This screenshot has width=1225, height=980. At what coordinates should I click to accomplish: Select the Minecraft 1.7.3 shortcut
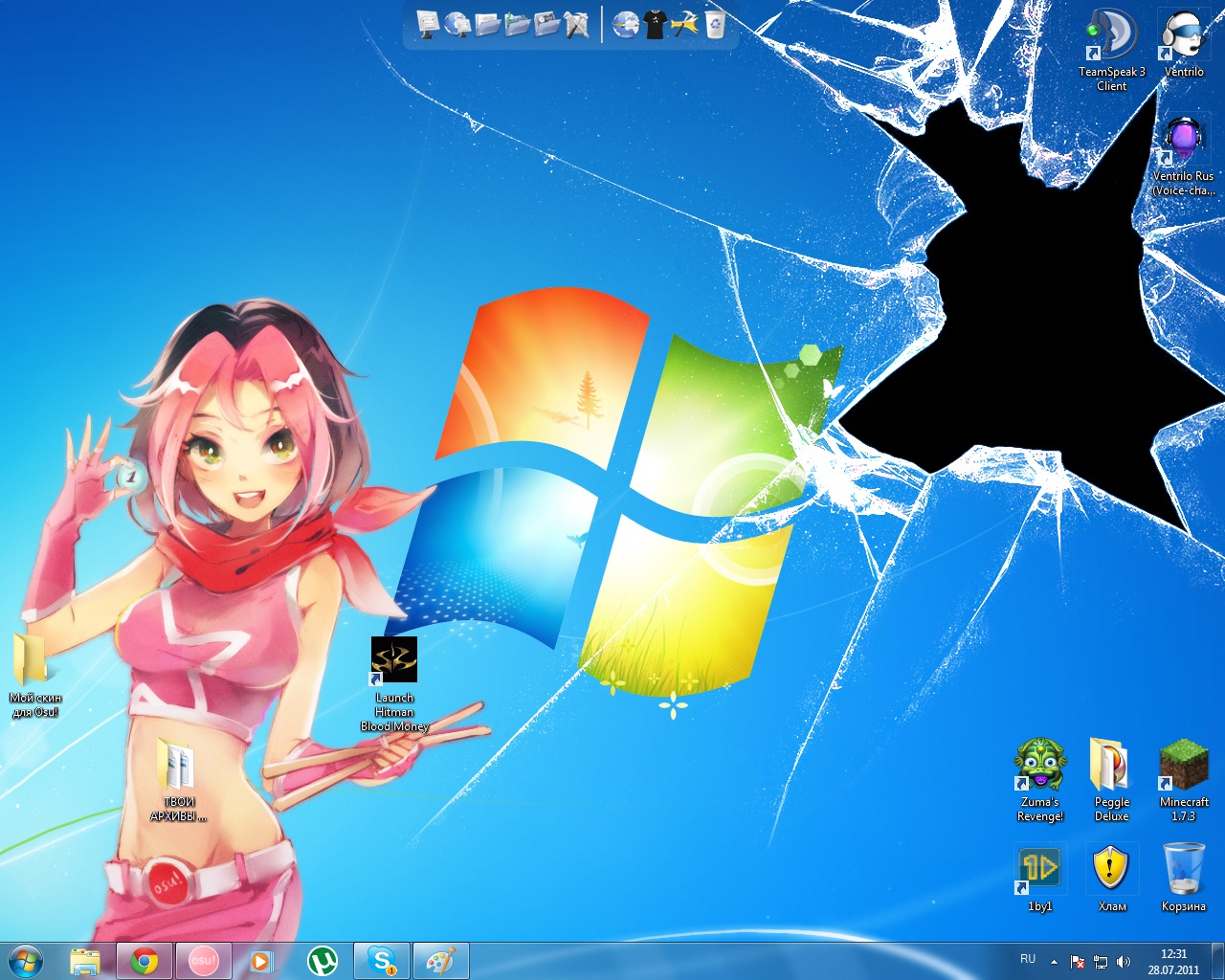point(1184,780)
